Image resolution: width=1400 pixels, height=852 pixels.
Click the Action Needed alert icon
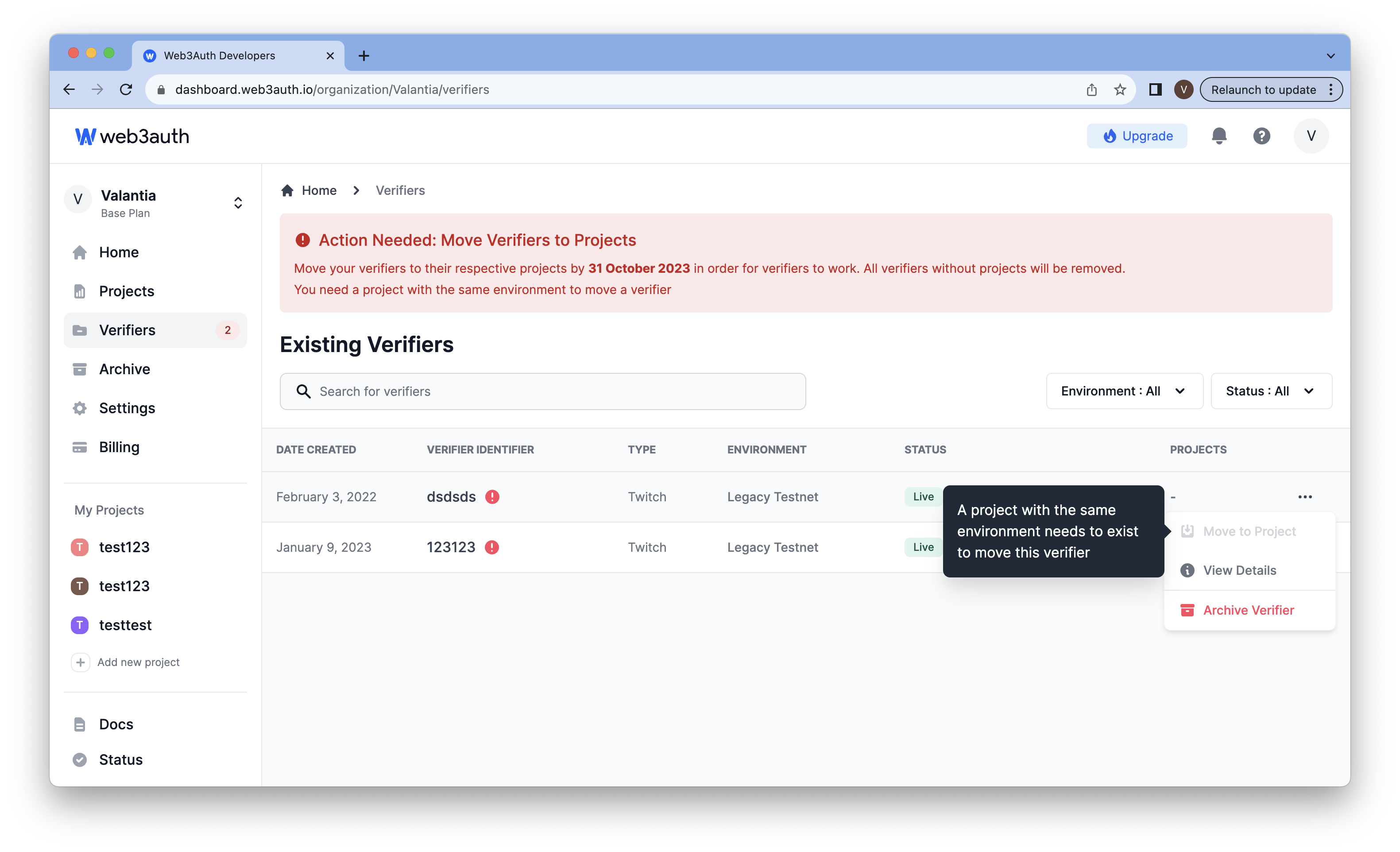303,240
